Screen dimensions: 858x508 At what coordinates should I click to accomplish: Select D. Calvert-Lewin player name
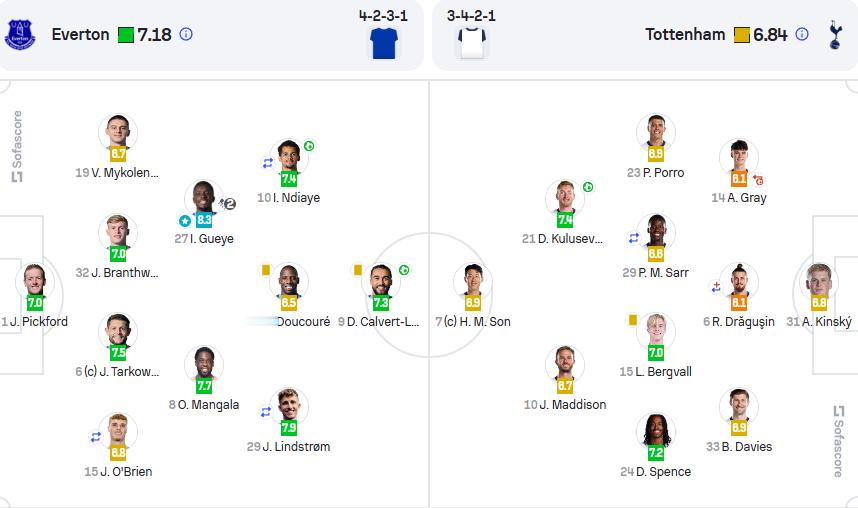(383, 322)
